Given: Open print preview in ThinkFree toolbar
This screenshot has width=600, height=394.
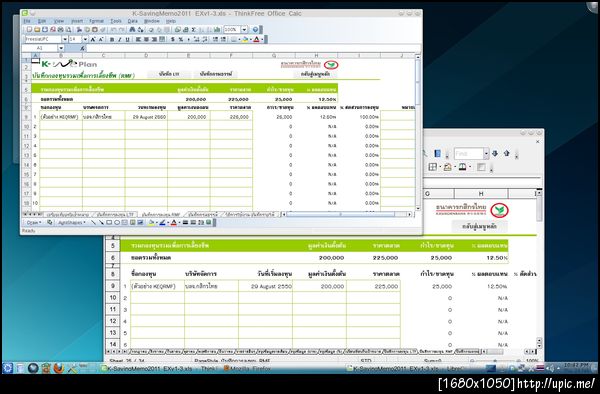Looking at the screenshot, I should [x=68, y=29].
